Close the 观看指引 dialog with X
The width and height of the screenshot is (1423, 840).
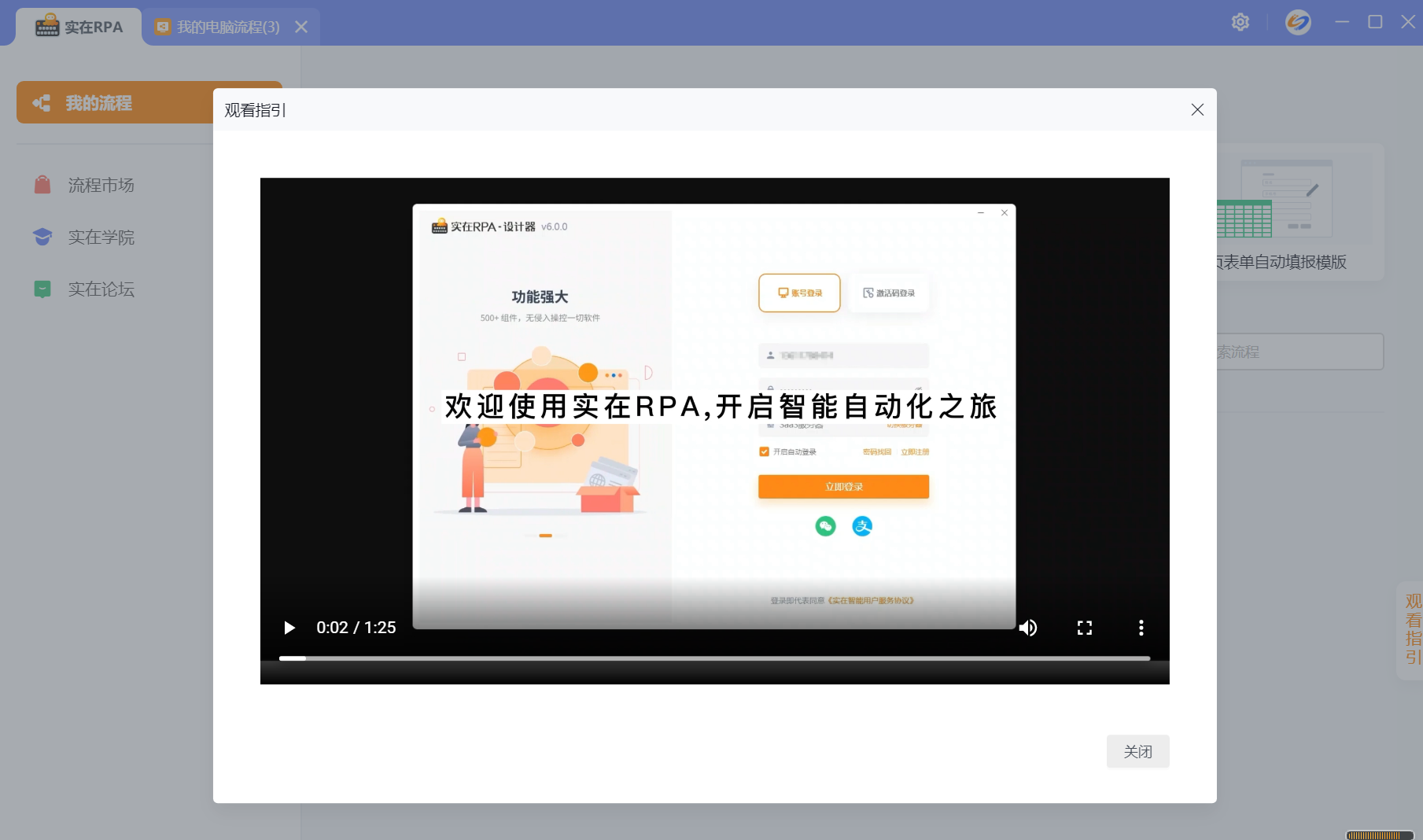(x=1197, y=110)
